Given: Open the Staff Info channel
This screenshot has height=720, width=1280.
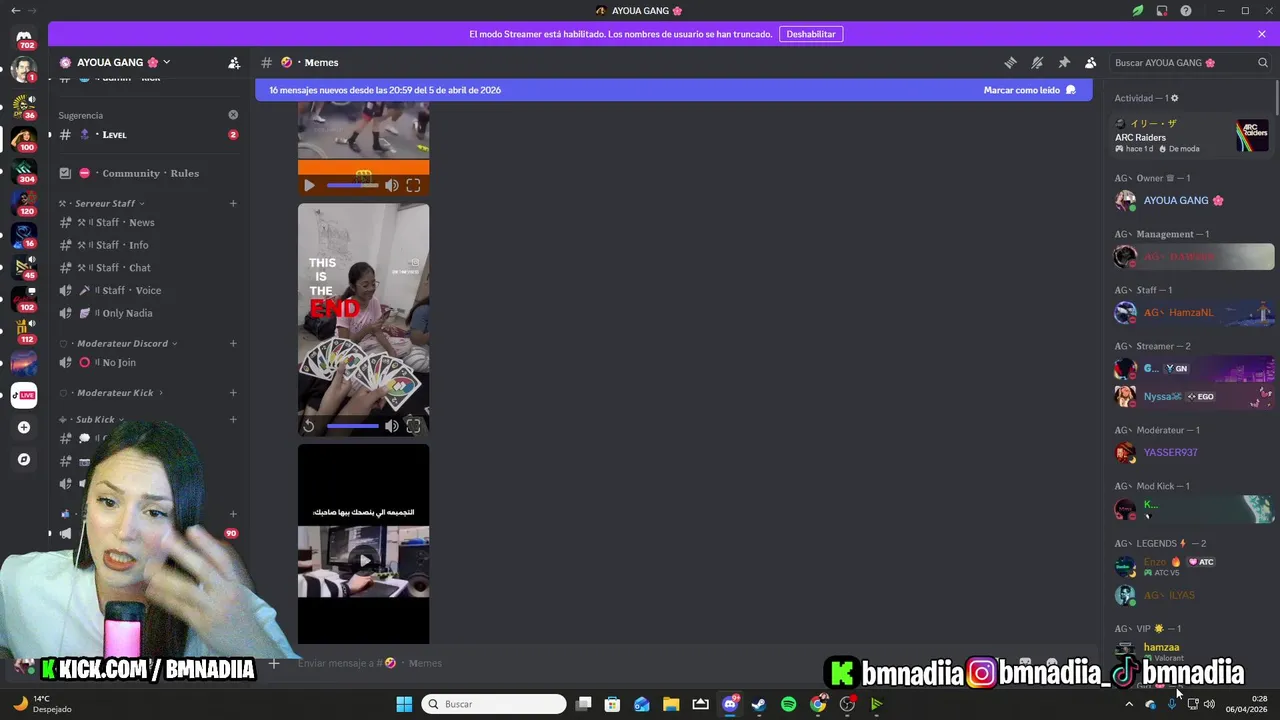Looking at the screenshot, I should coord(143,245).
